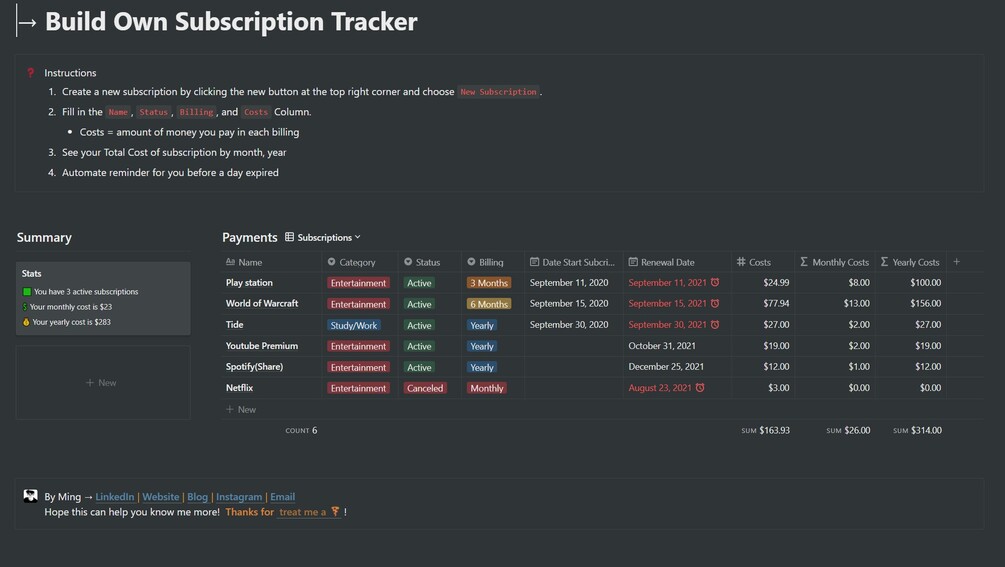Click the Build Own Subscription Tracker title
The width and height of the screenshot is (1005, 567).
tap(231, 22)
